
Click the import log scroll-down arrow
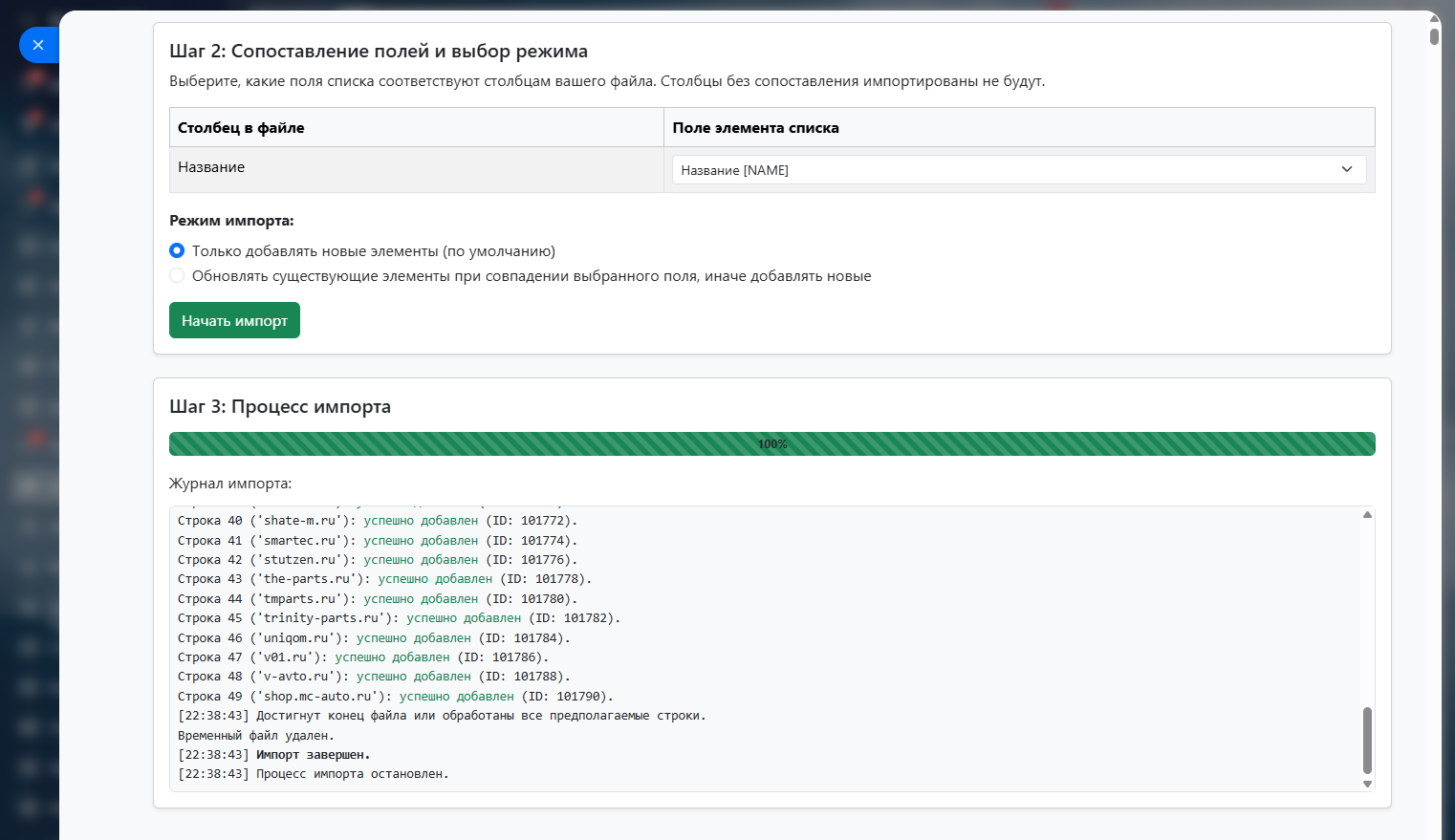[1367, 784]
